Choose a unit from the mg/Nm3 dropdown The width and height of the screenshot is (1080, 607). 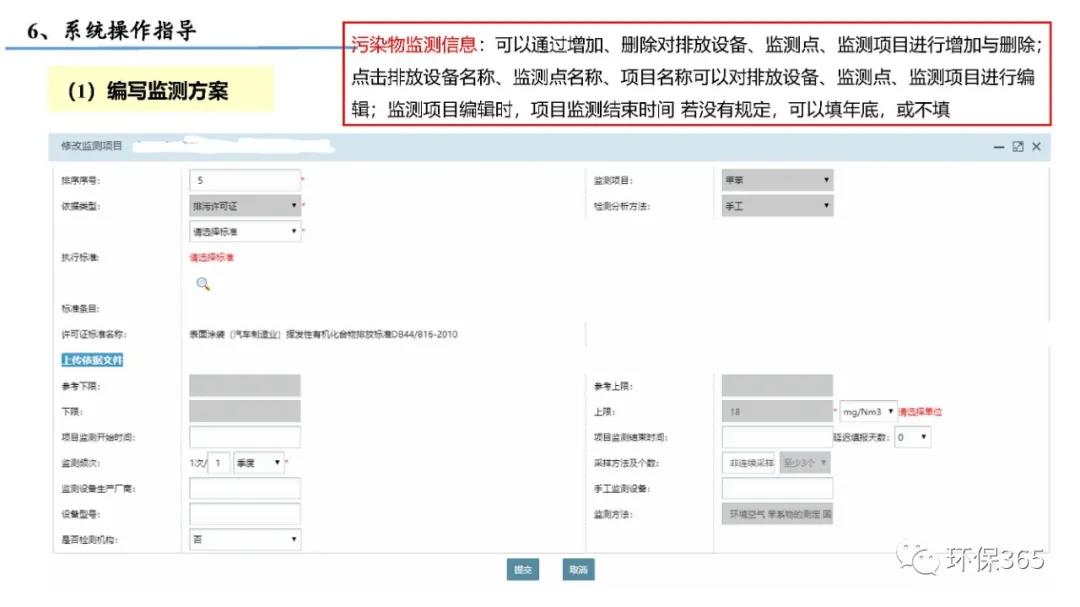tap(867, 411)
